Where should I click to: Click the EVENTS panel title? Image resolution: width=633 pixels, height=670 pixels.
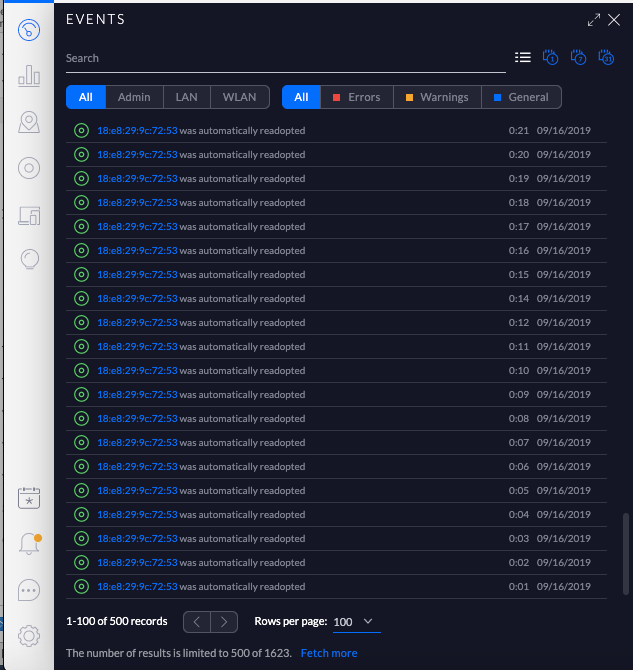click(x=95, y=19)
